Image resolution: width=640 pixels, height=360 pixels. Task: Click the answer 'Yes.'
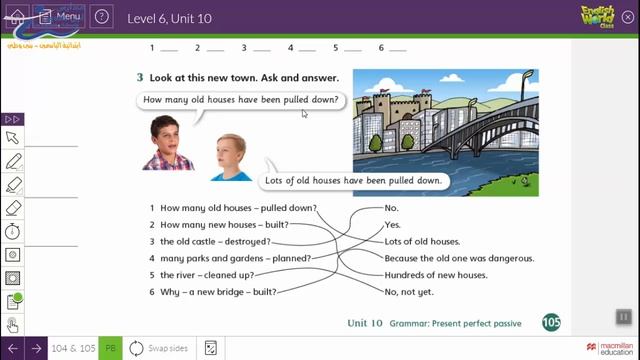click(x=393, y=225)
